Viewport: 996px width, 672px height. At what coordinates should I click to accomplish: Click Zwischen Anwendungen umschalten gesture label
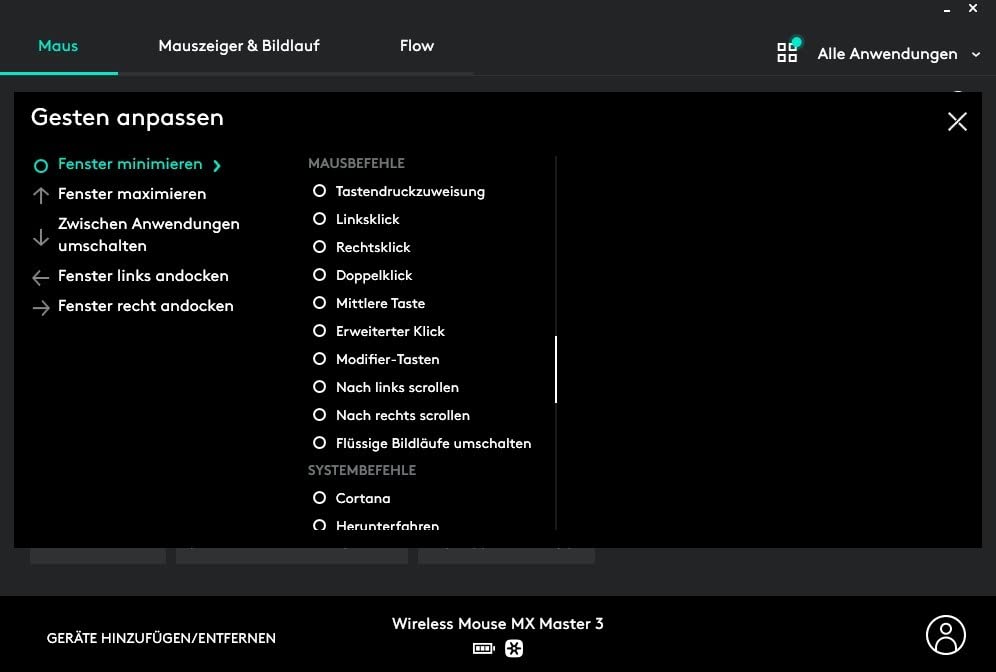coord(149,234)
